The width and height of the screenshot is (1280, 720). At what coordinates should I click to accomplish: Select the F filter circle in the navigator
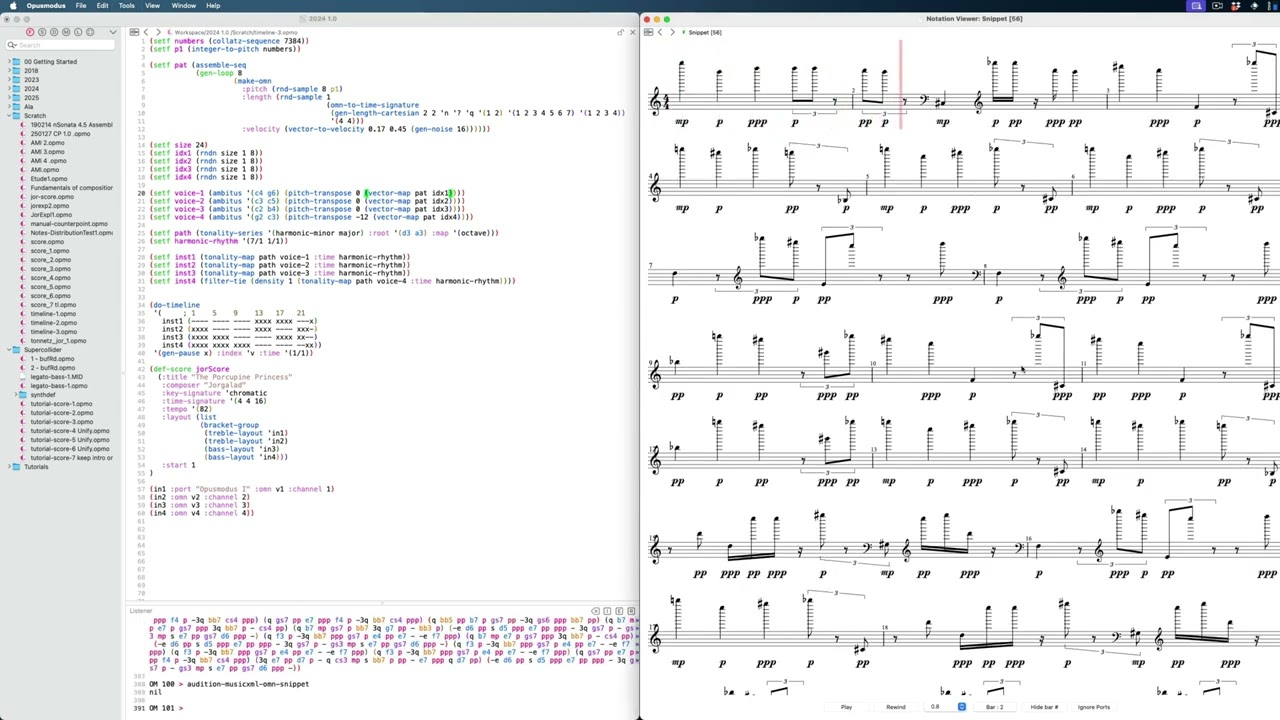(30, 32)
